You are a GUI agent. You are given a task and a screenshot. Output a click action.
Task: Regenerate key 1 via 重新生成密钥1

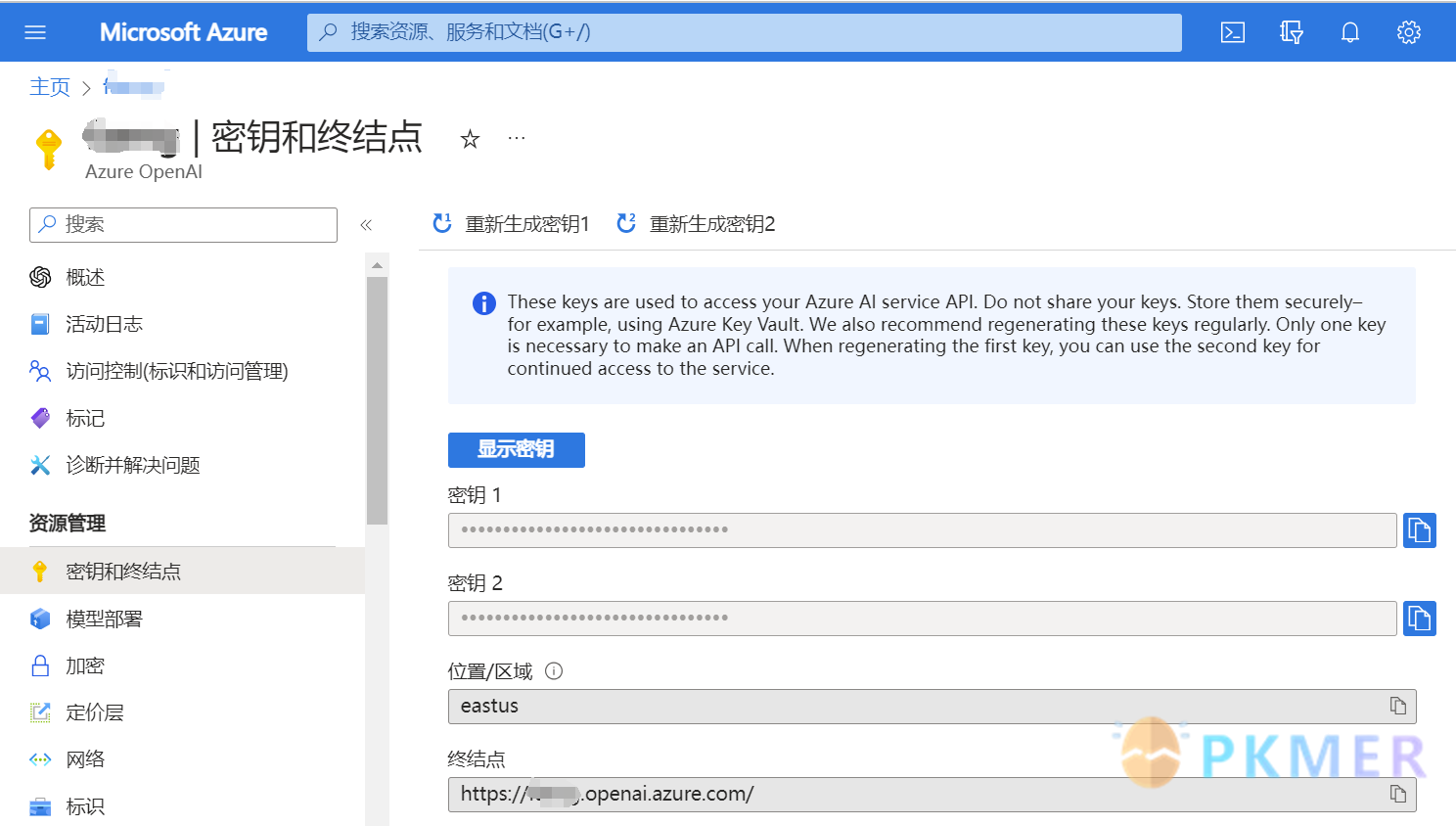point(511,224)
